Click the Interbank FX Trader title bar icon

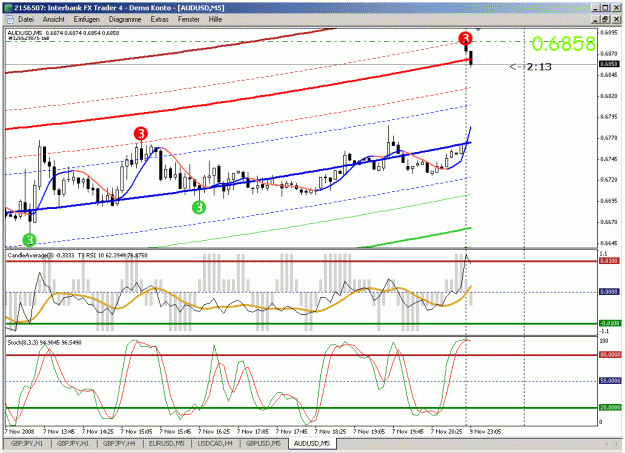coord(8,8)
